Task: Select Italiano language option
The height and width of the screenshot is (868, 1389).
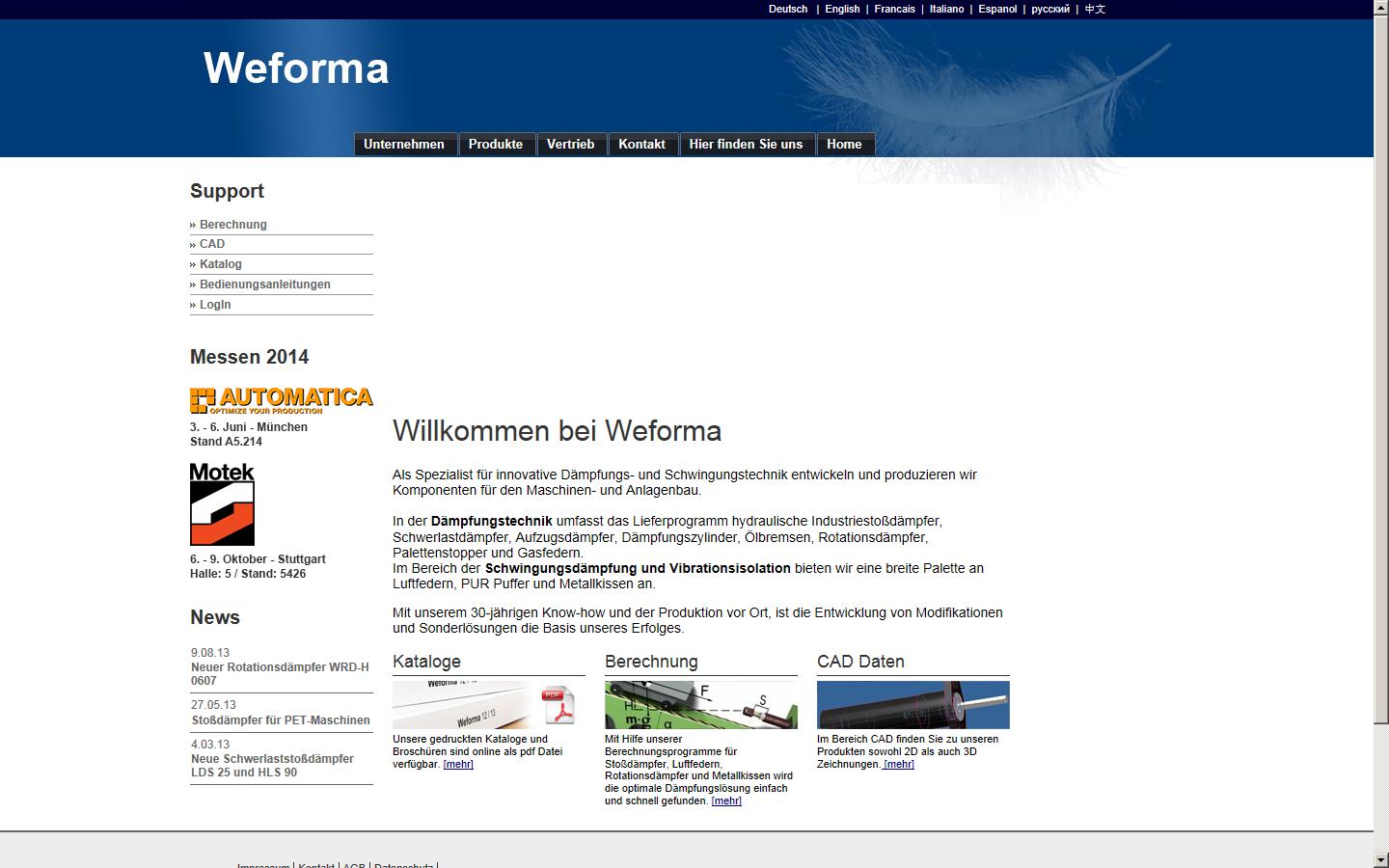Action: tap(946, 9)
